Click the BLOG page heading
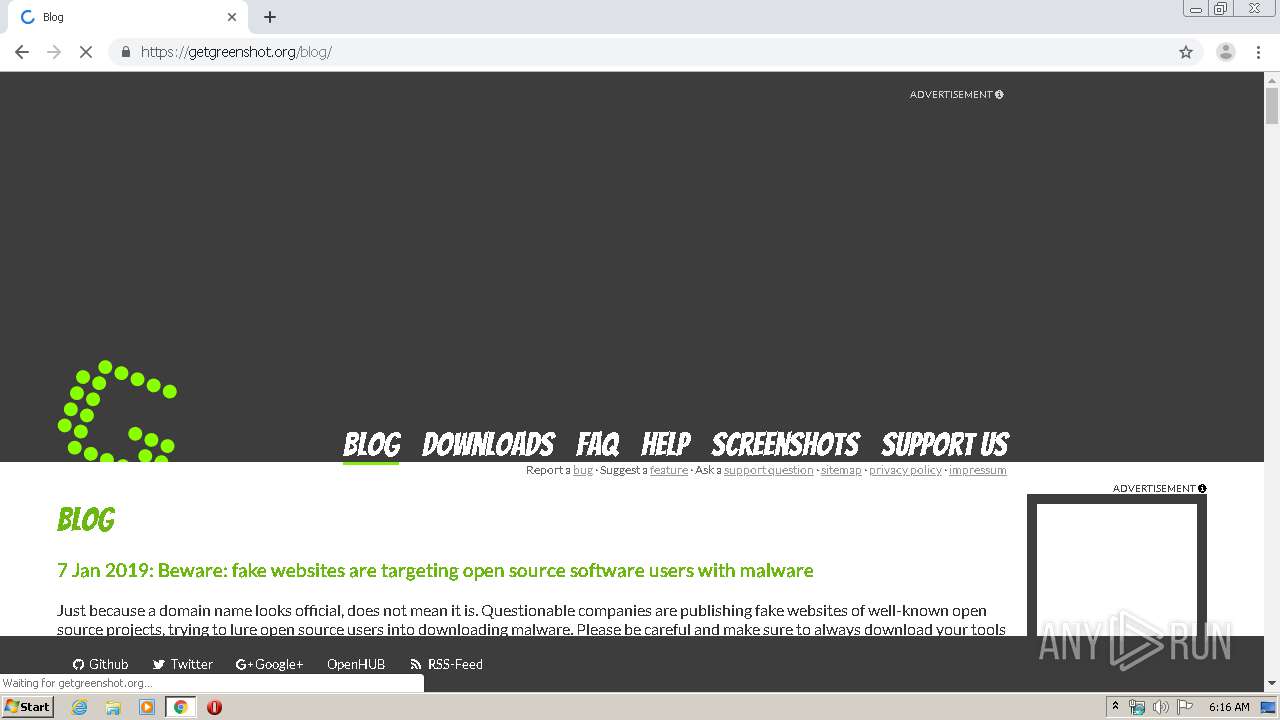The width and height of the screenshot is (1280, 720). [86, 520]
